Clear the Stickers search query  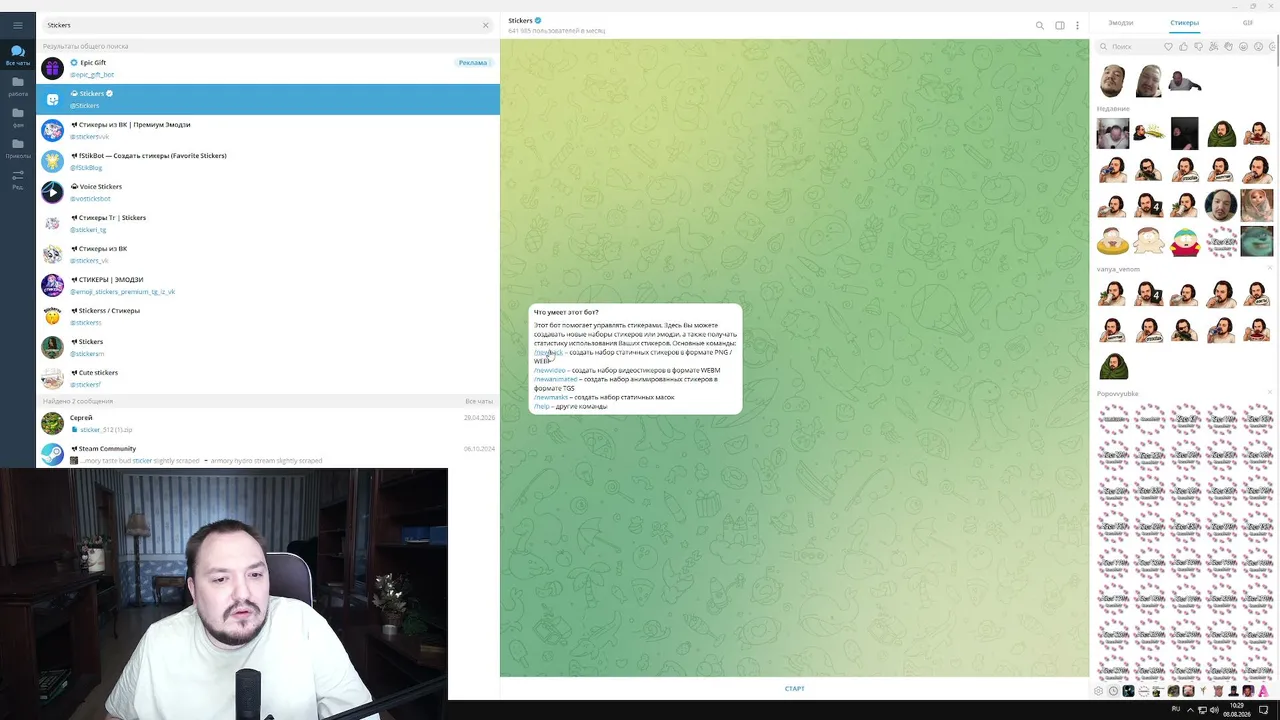(486, 25)
